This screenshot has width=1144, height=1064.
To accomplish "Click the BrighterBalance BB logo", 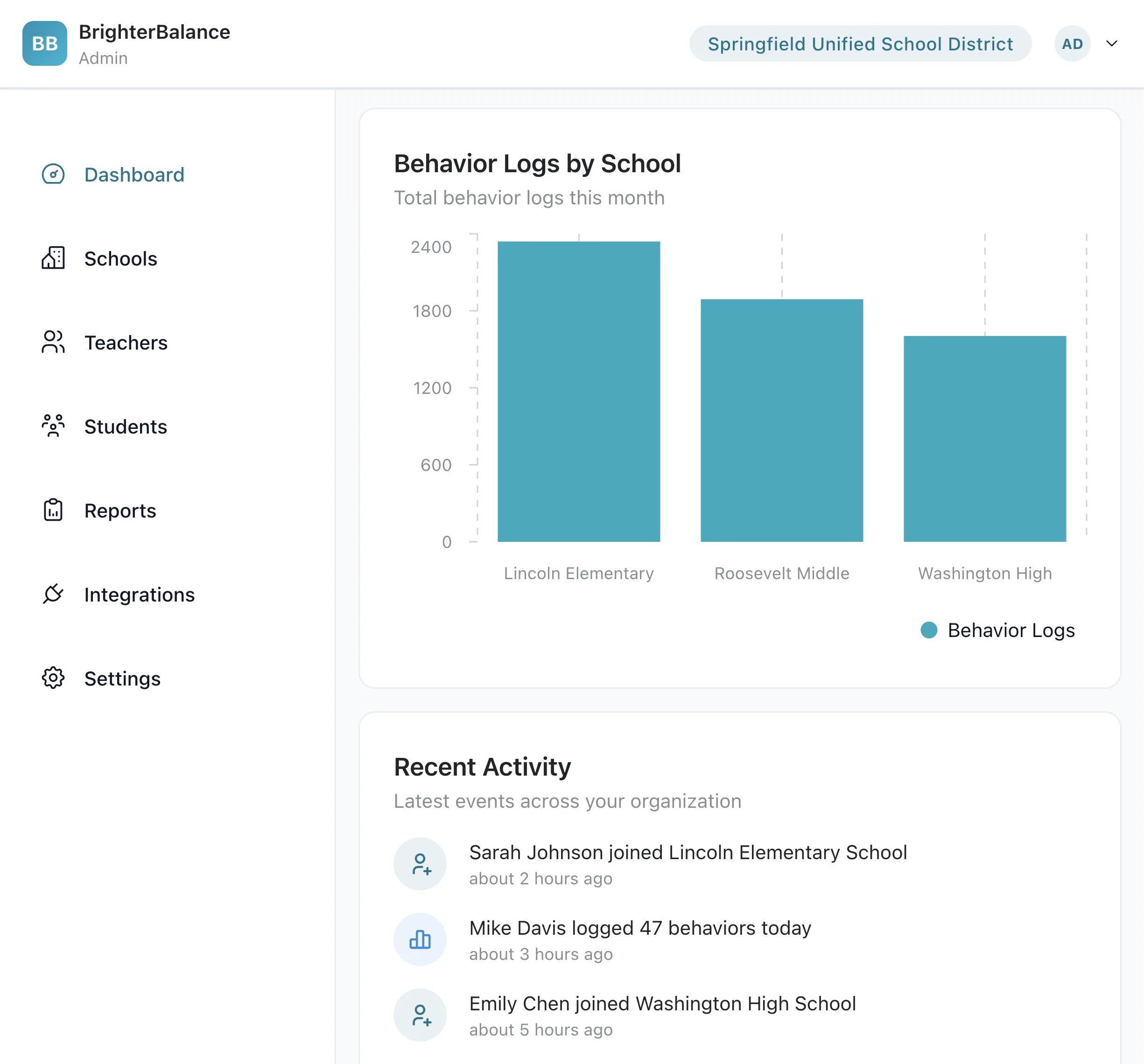I will 44,44.
